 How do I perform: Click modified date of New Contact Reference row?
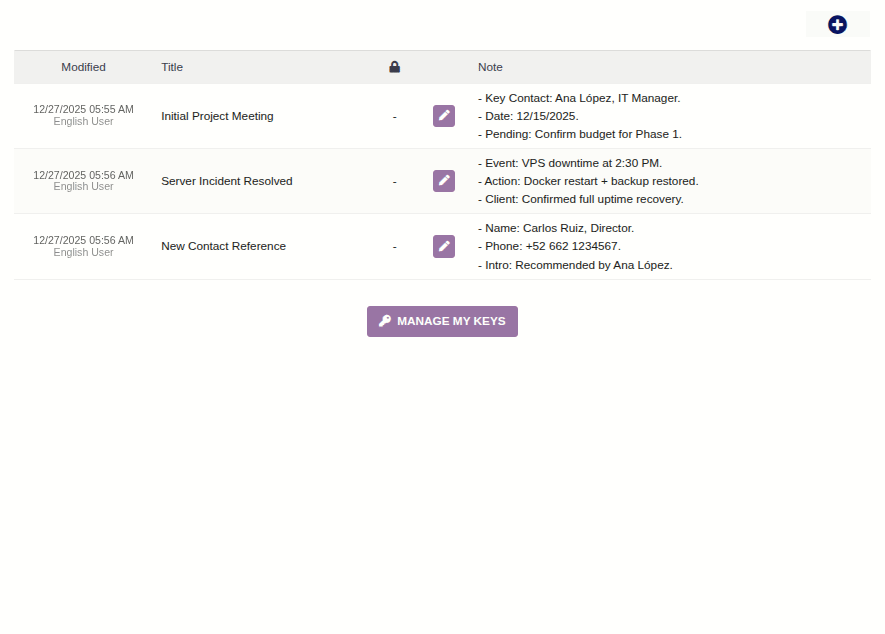pyautogui.click(x=83, y=240)
